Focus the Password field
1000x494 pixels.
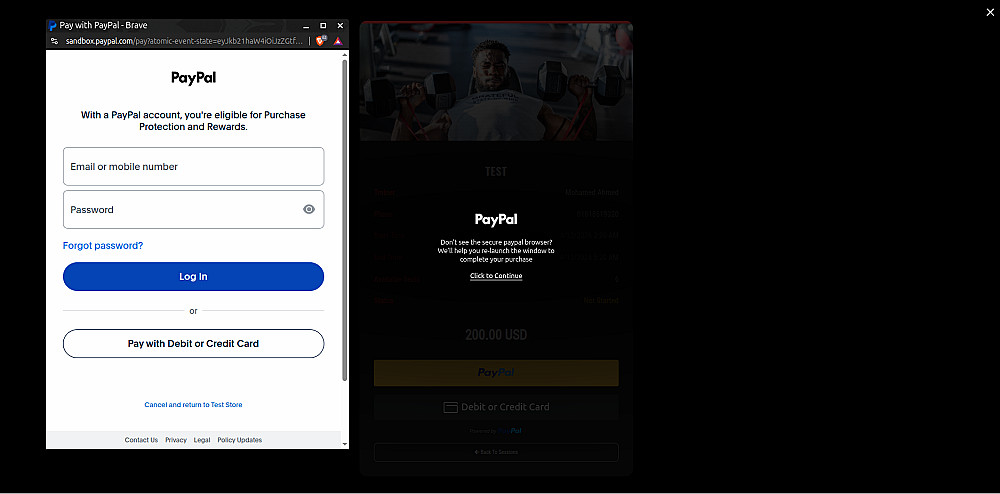point(193,210)
